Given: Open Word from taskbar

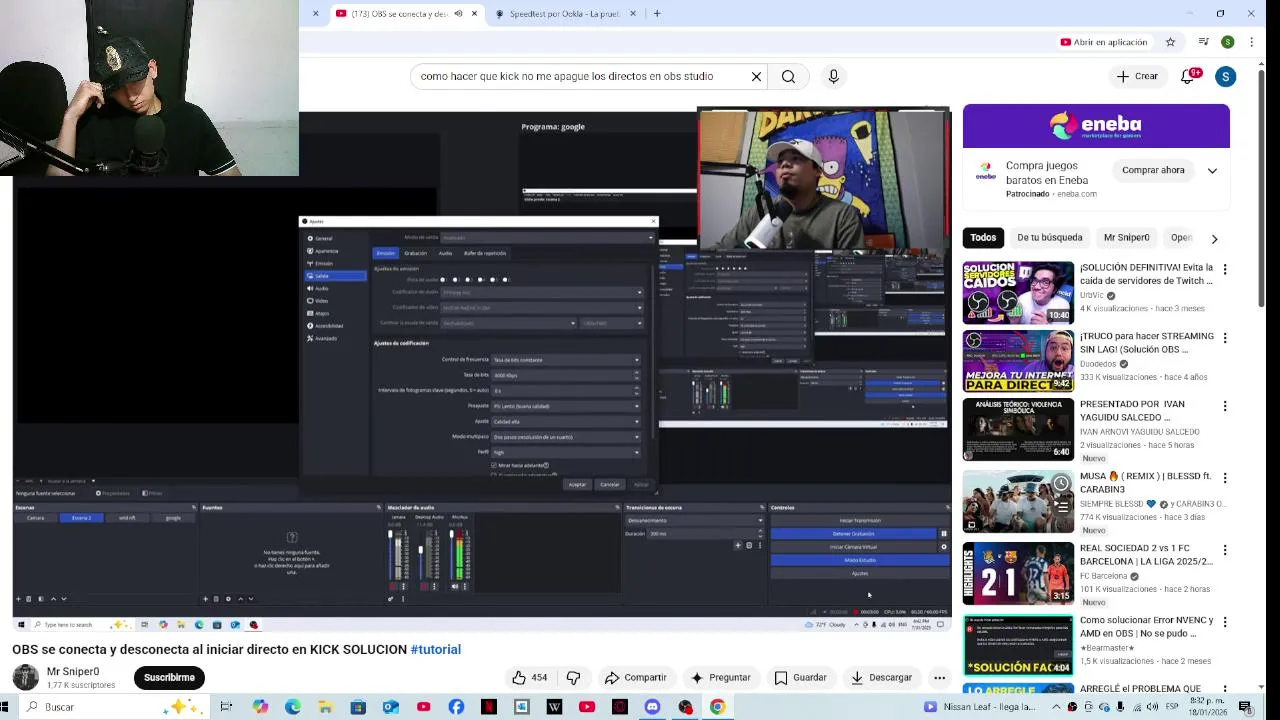Looking at the screenshot, I should point(554,707).
